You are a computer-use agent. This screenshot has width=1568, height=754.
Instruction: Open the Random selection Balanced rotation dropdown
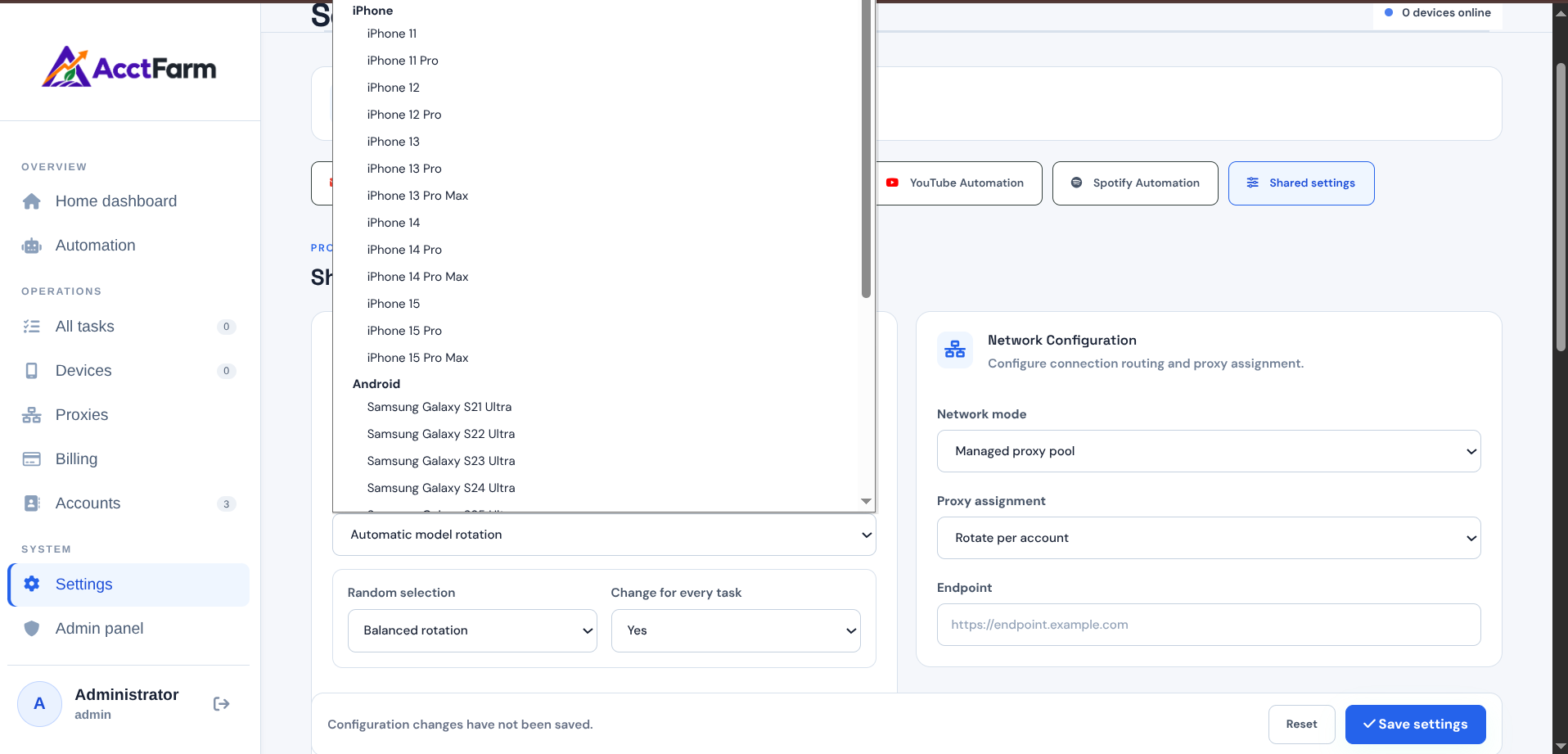[472, 630]
